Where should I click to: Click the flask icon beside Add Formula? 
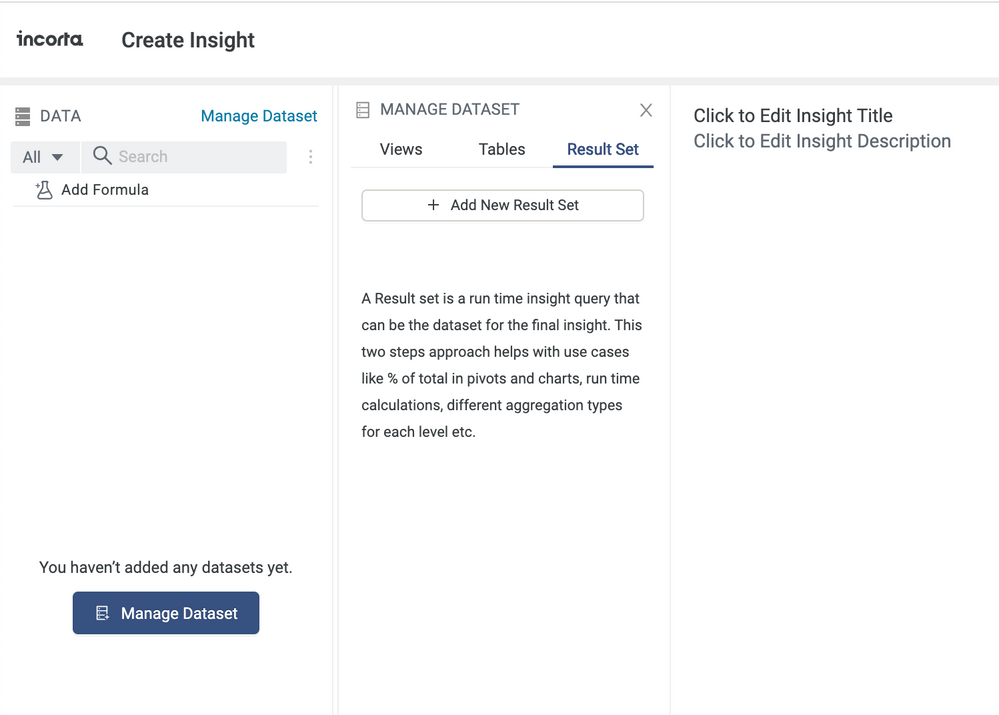click(43, 190)
